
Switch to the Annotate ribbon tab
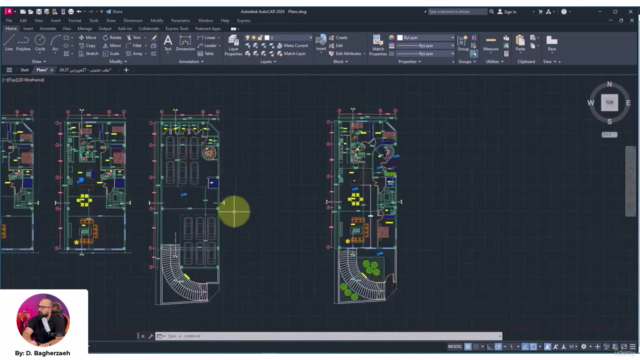[x=48, y=29]
